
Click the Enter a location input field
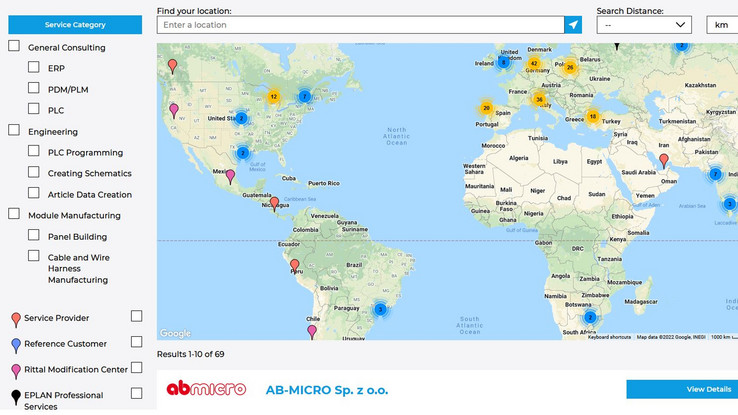[360, 25]
